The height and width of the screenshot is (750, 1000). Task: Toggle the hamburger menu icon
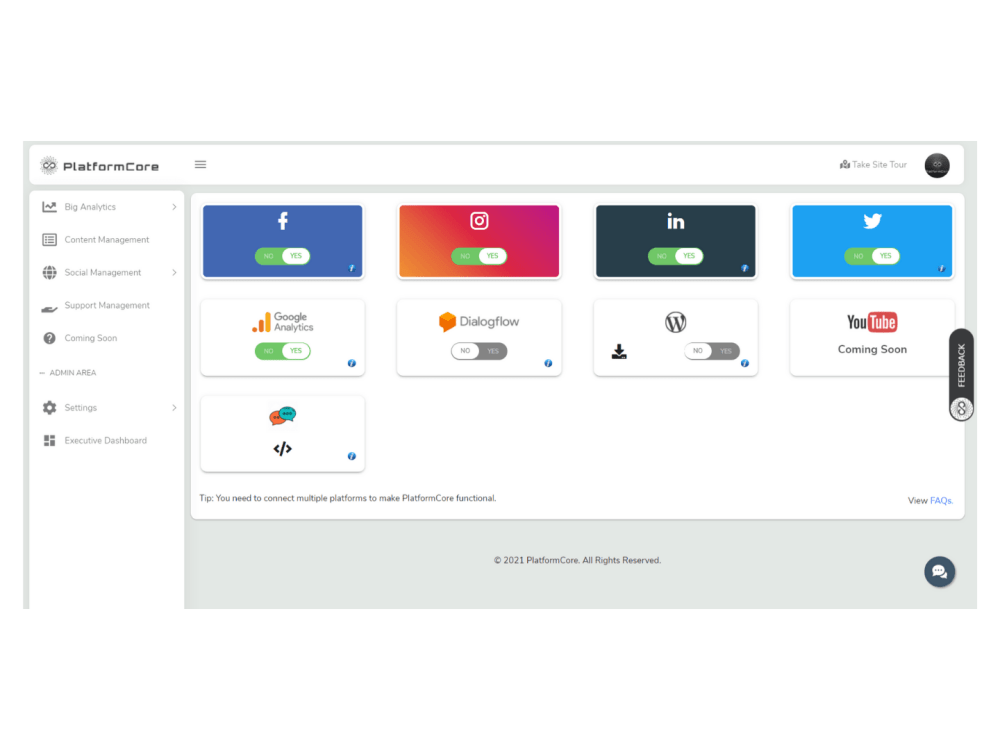(x=200, y=165)
